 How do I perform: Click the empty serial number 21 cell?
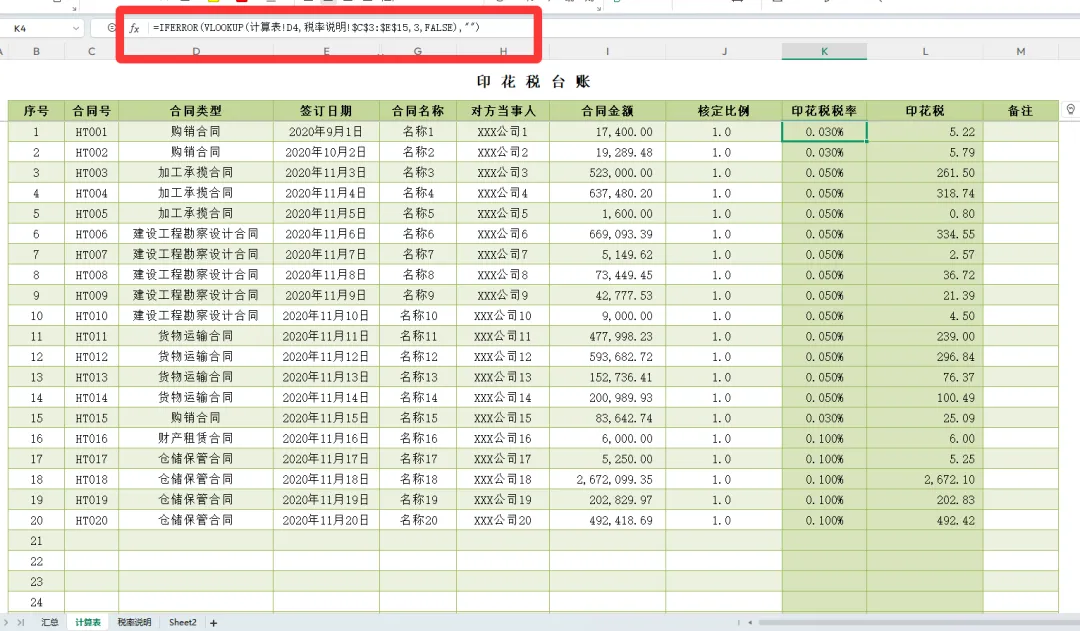[x=36, y=541]
